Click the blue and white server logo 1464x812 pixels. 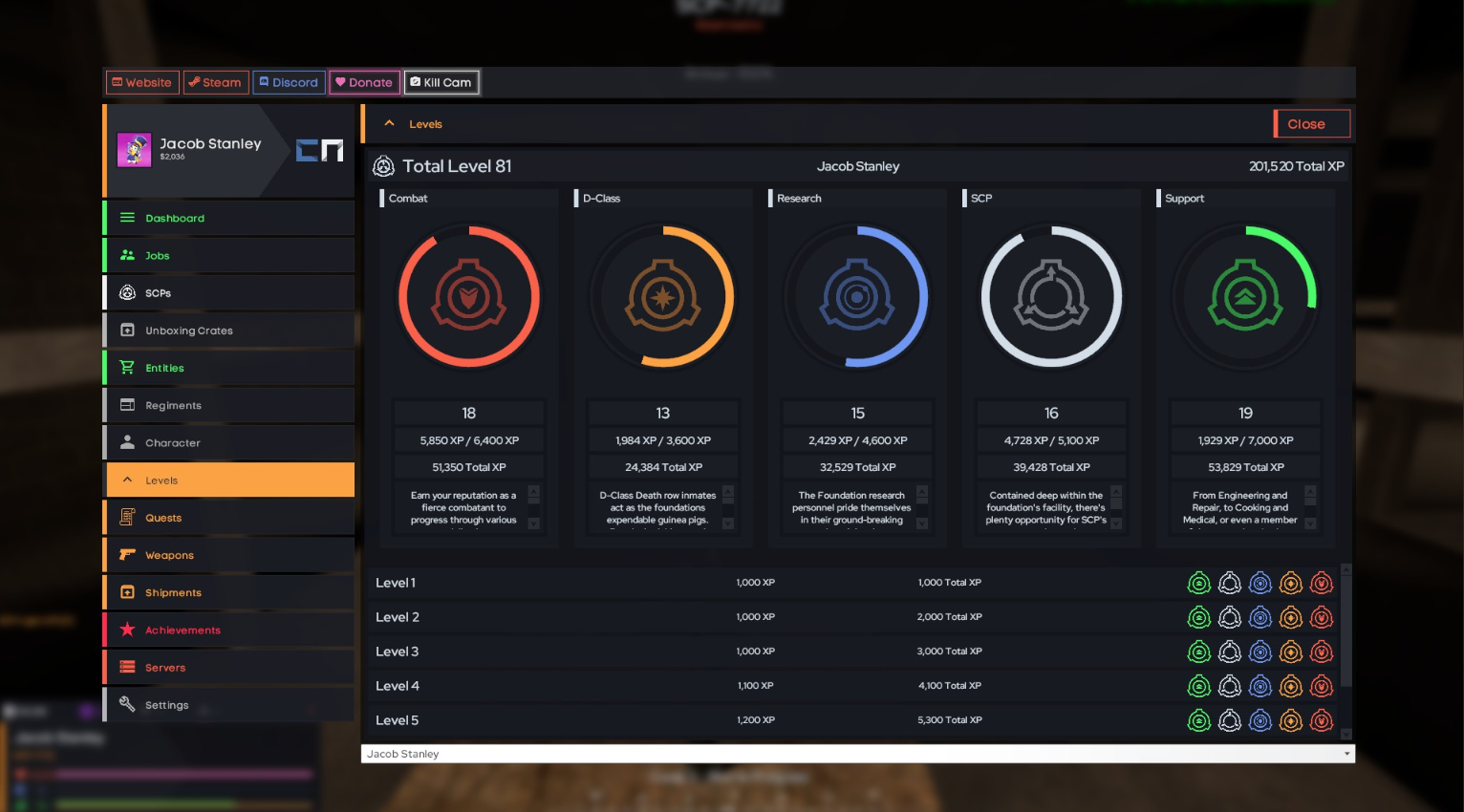[319, 150]
